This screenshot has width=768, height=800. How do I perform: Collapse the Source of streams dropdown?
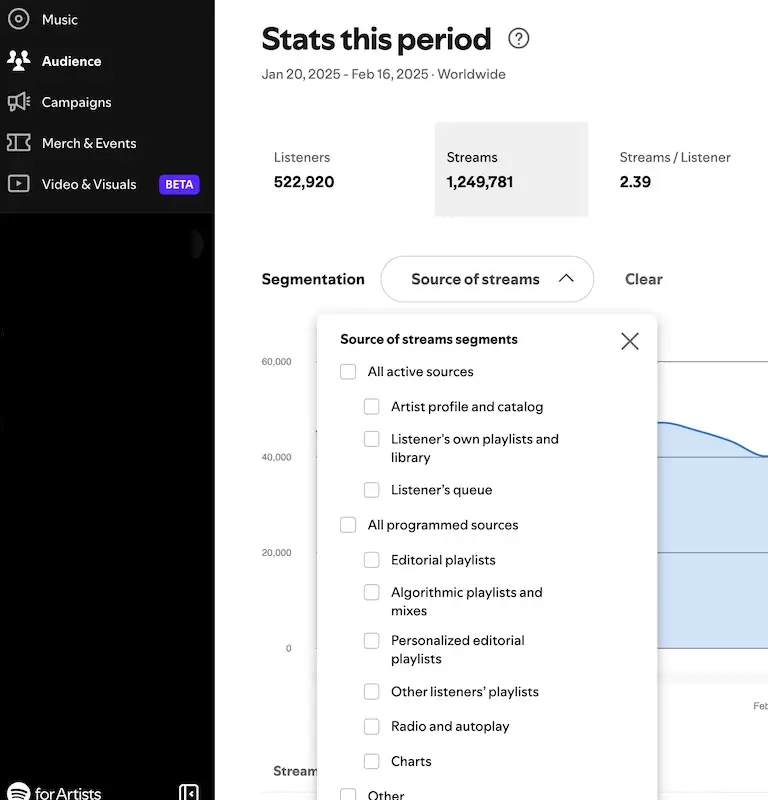click(x=487, y=279)
